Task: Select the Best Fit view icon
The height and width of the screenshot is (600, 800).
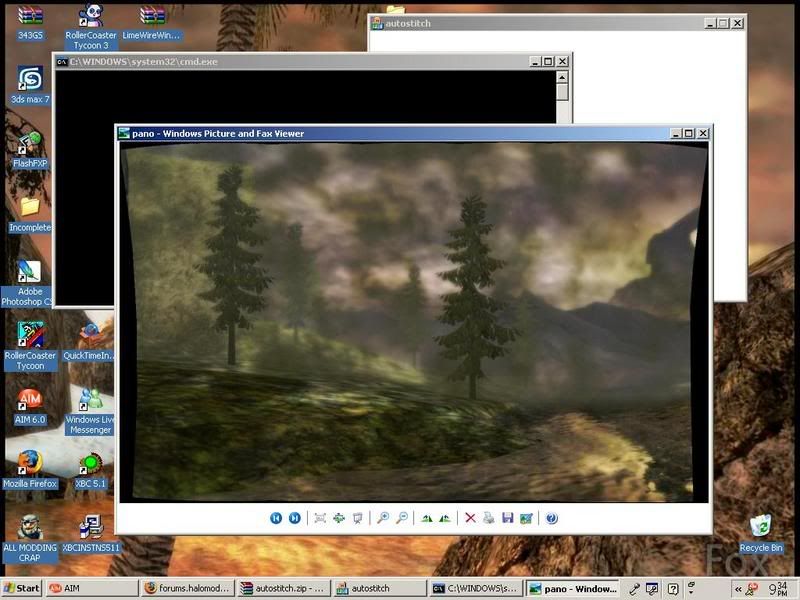Action: pos(320,518)
